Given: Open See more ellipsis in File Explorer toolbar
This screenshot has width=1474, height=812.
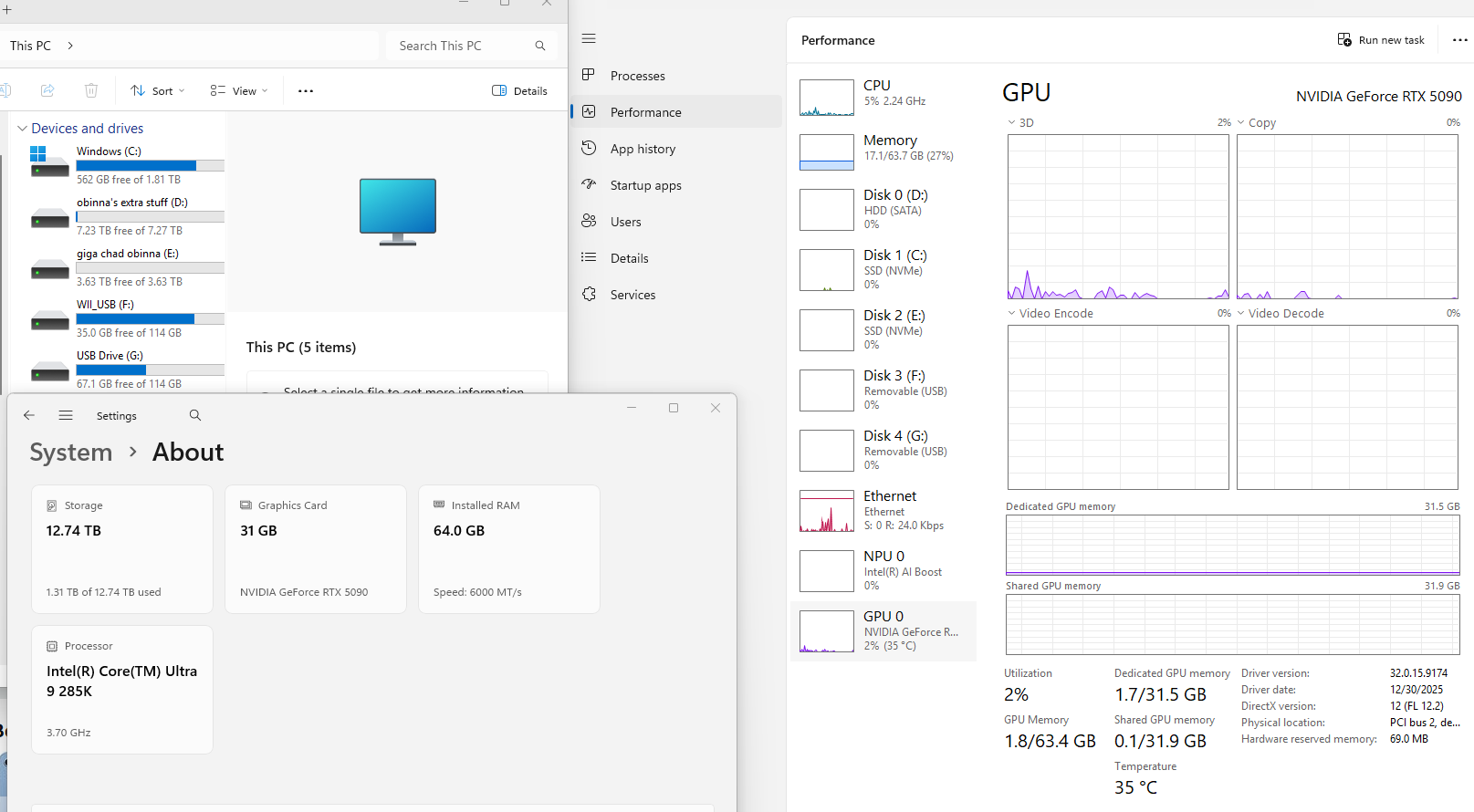Looking at the screenshot, I should point(306,90).
